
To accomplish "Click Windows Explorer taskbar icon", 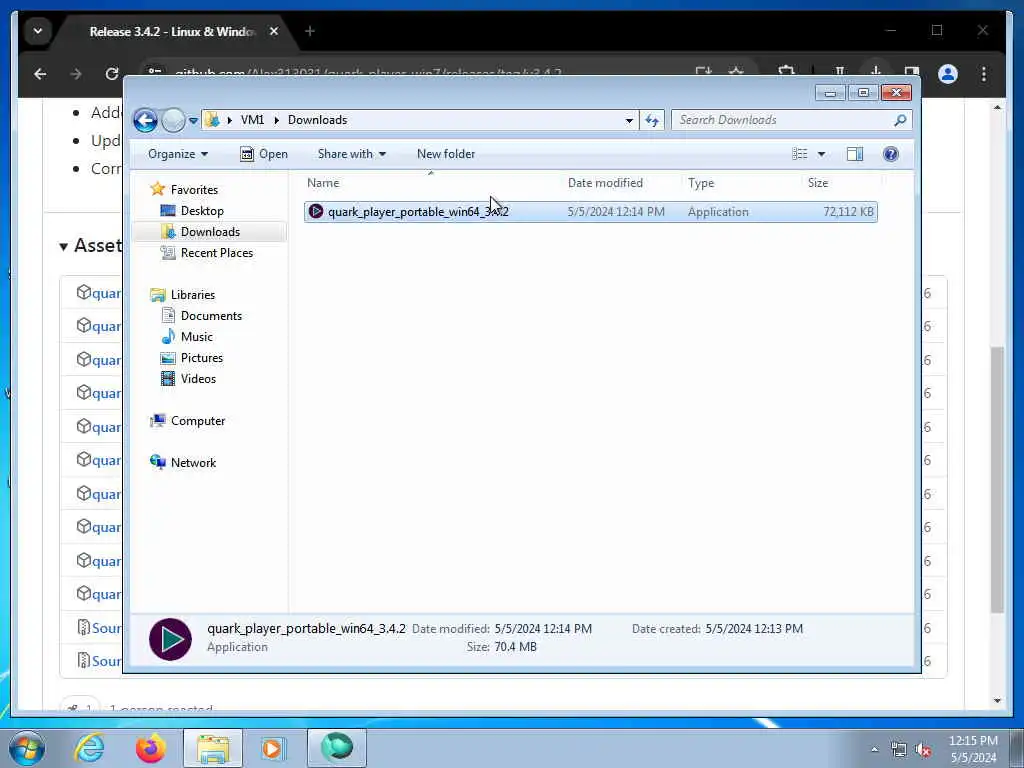I will (x=213, y=748).
